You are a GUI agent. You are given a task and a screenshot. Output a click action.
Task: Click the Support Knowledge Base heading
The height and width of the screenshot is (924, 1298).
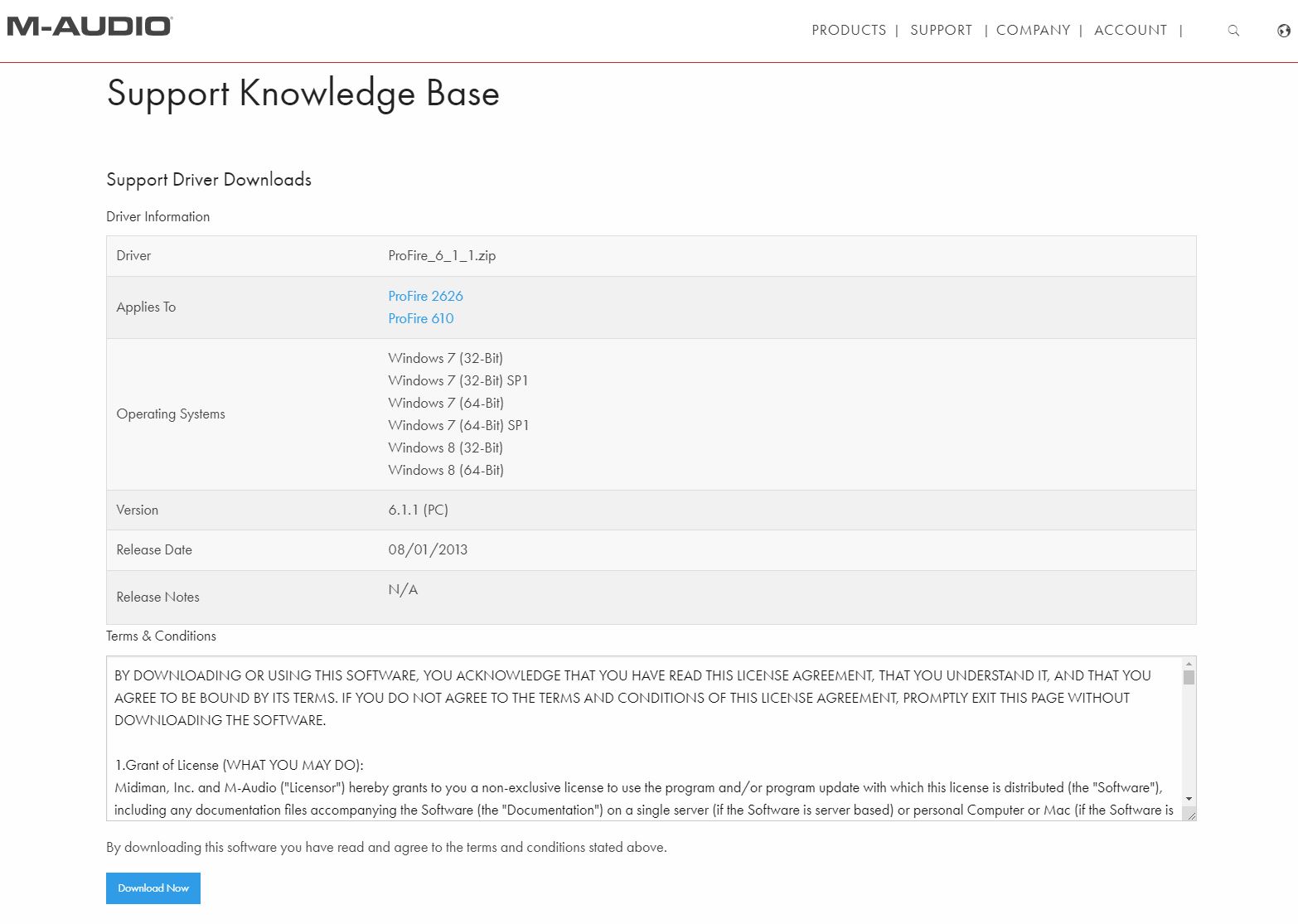pos(303,94)
